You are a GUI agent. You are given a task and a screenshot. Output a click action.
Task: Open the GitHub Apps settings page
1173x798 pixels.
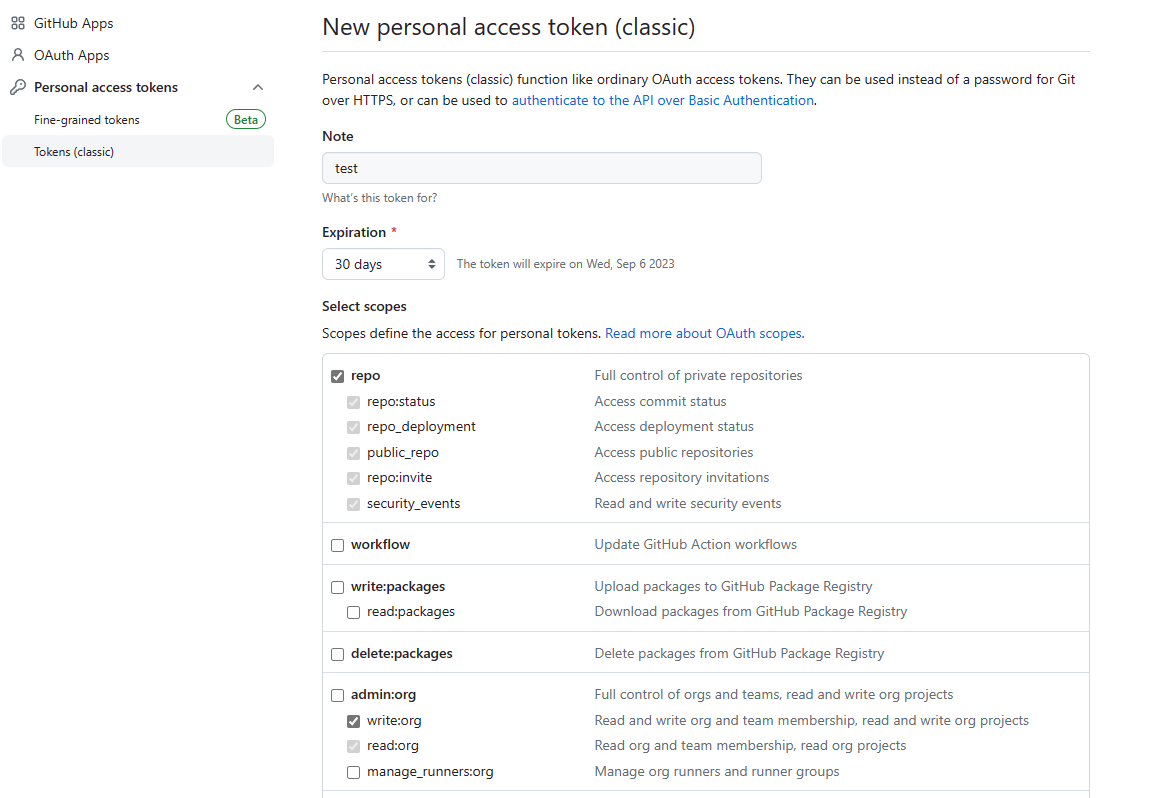click(73, 23)
